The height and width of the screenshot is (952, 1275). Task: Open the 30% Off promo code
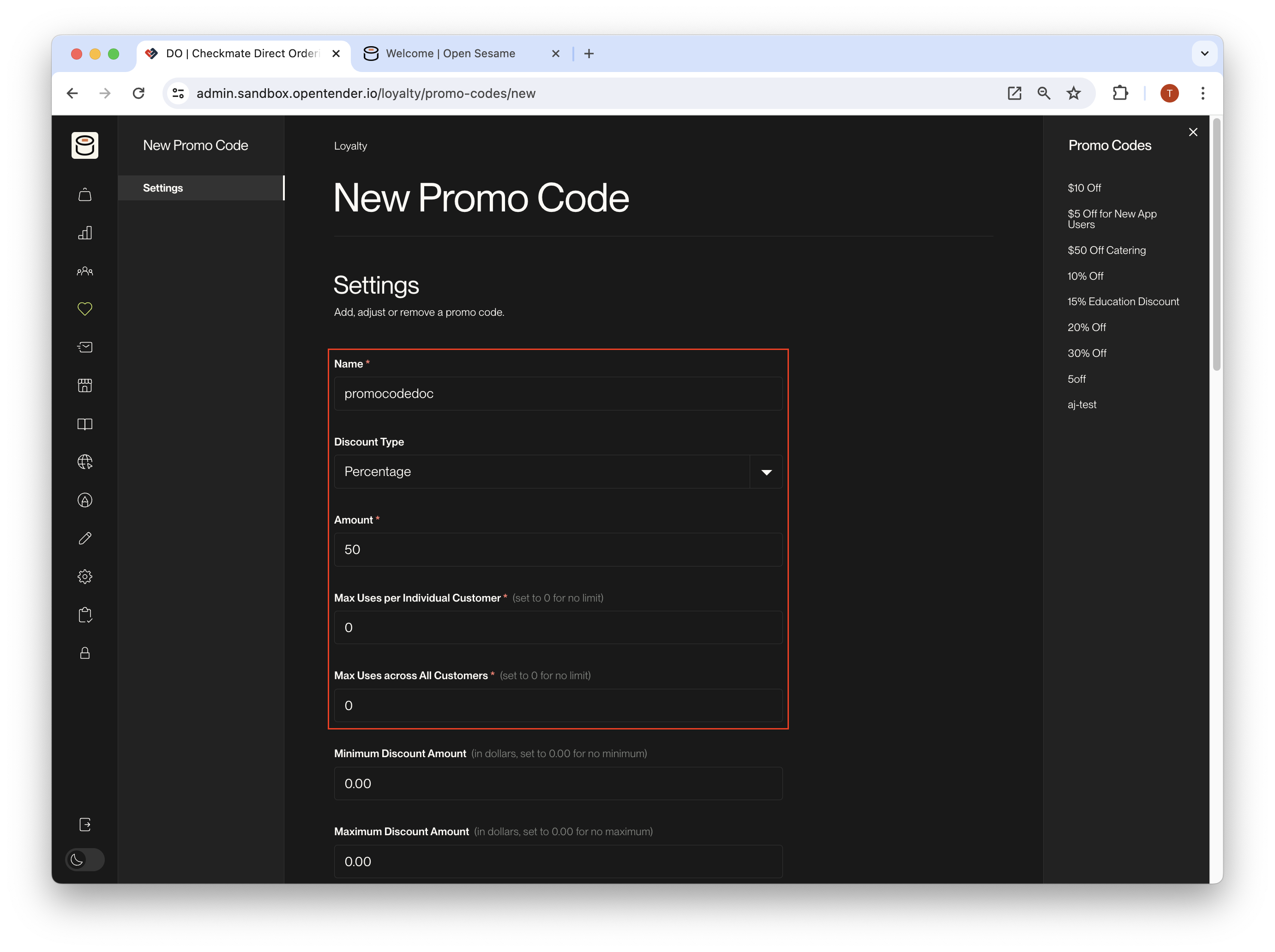tap(1087, 353)
